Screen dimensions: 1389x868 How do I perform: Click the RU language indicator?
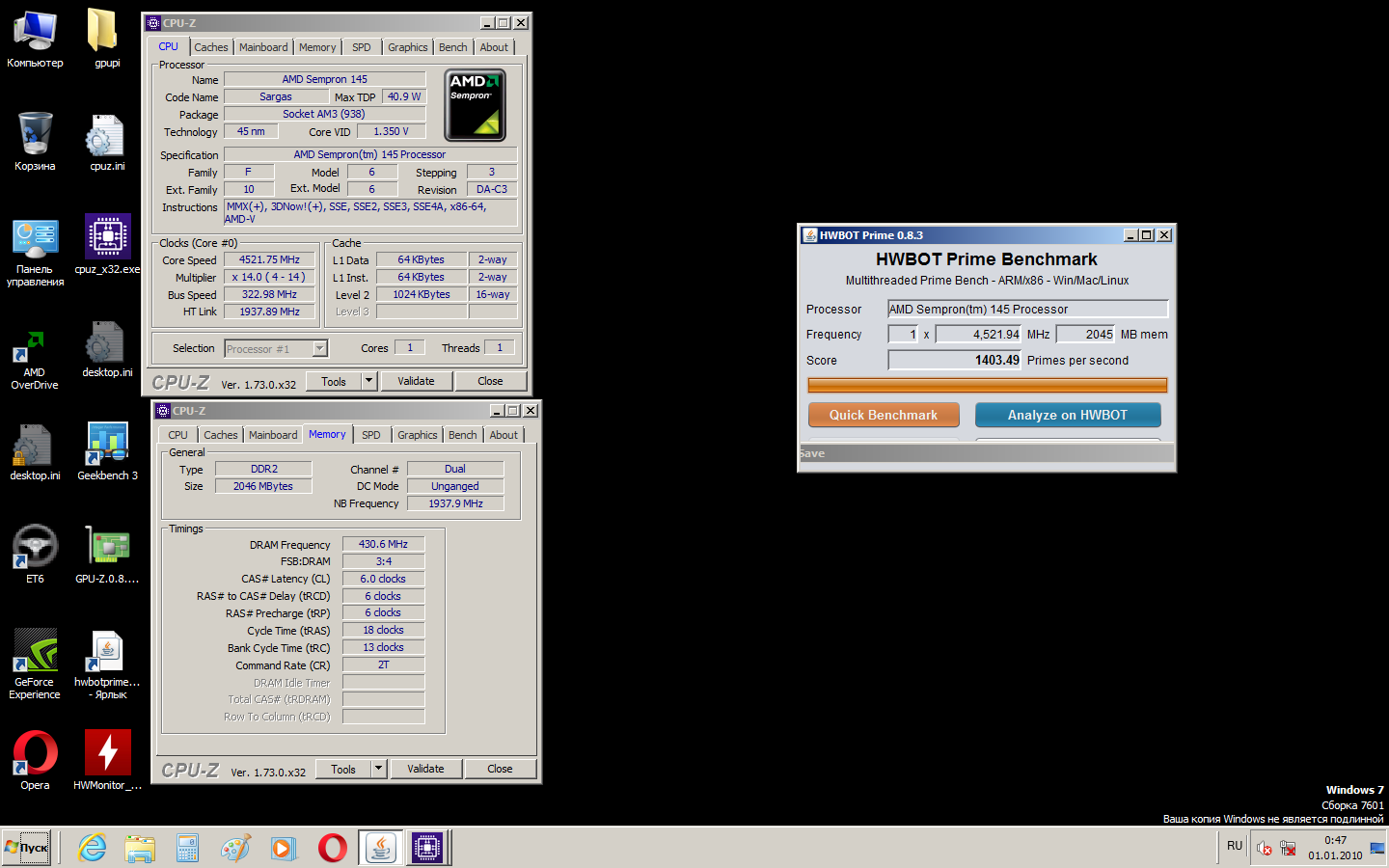[x=1235, y=846]
